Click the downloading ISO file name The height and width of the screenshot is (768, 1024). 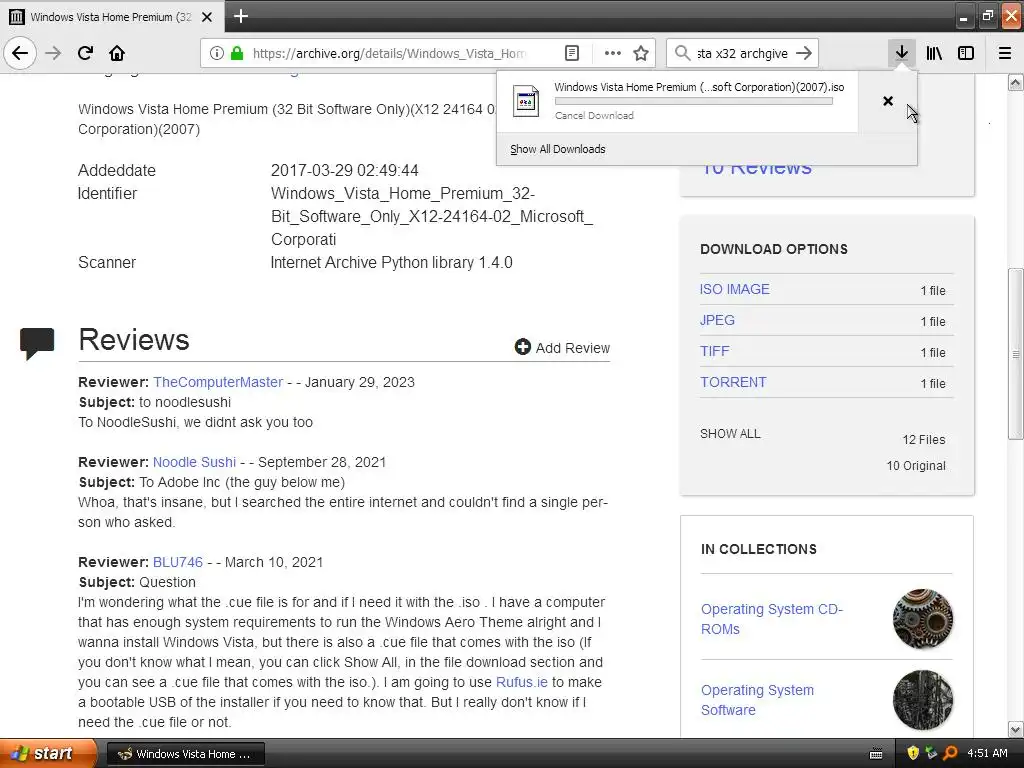[699, 87]
